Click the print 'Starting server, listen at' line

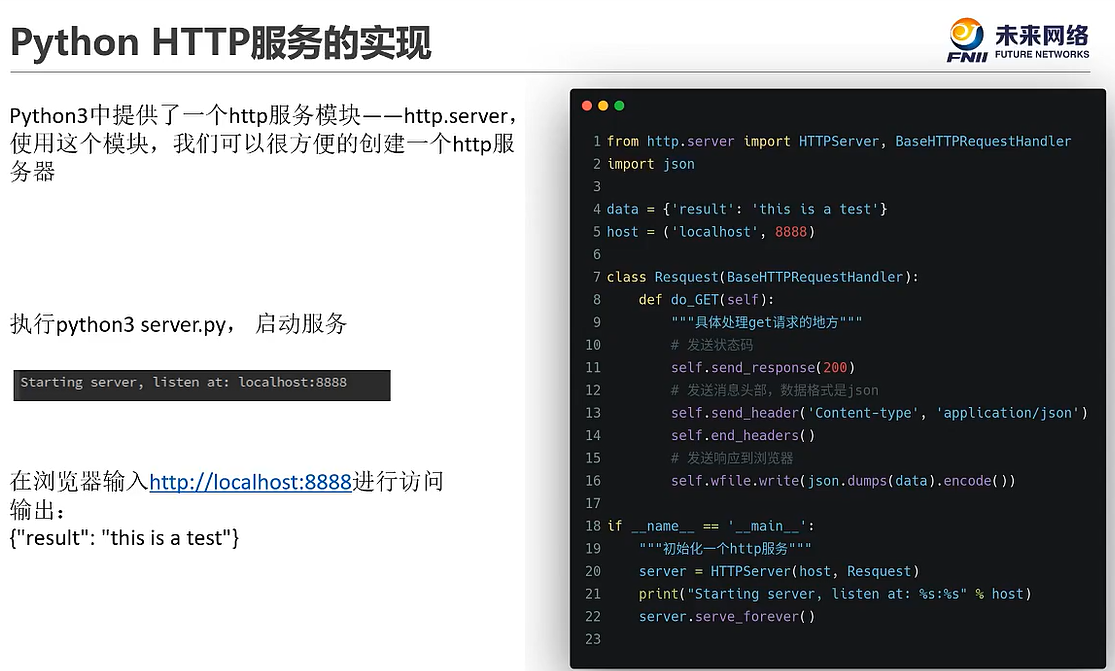(835, 594)
